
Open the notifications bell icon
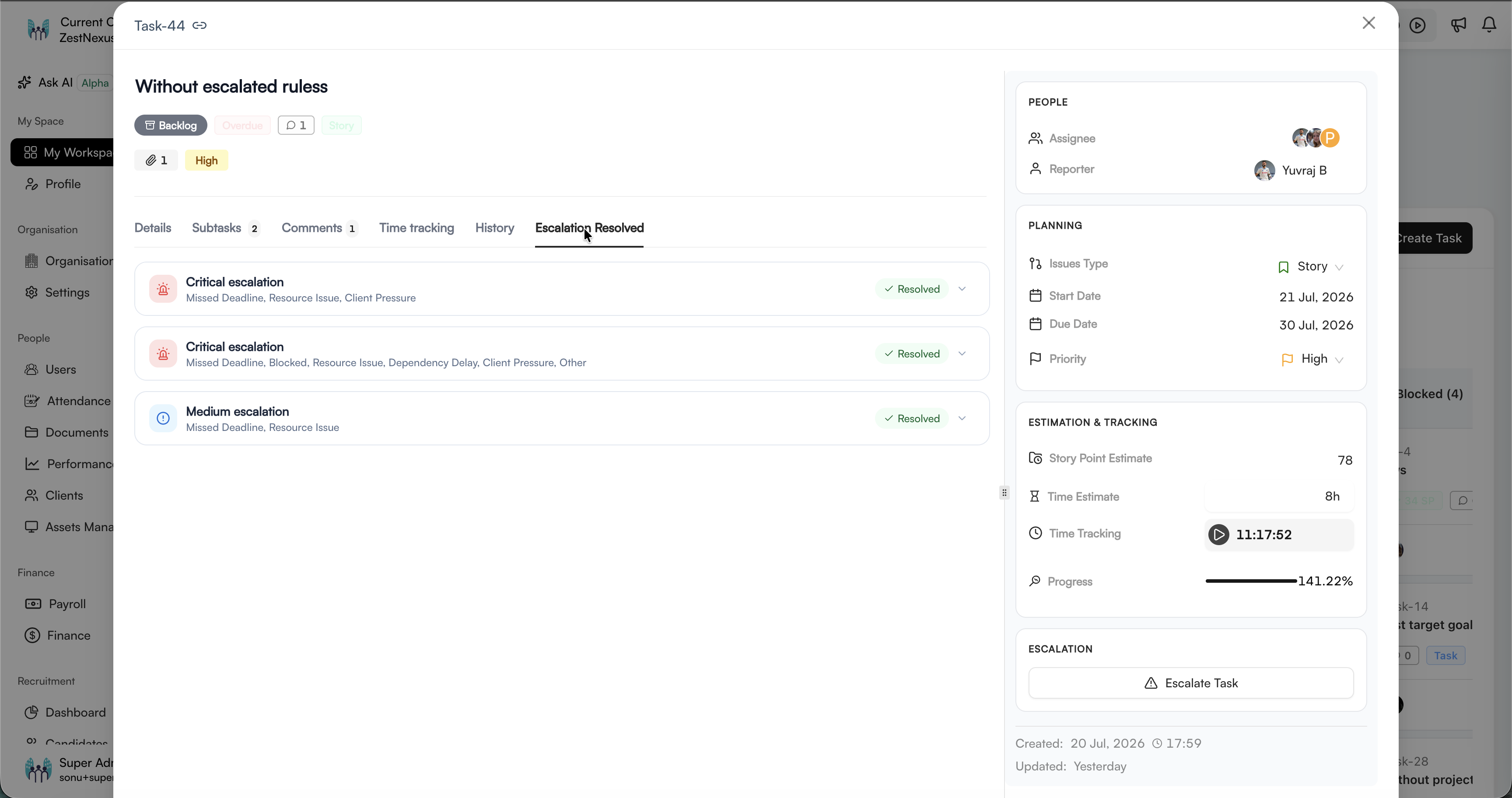click(1489, 24)
